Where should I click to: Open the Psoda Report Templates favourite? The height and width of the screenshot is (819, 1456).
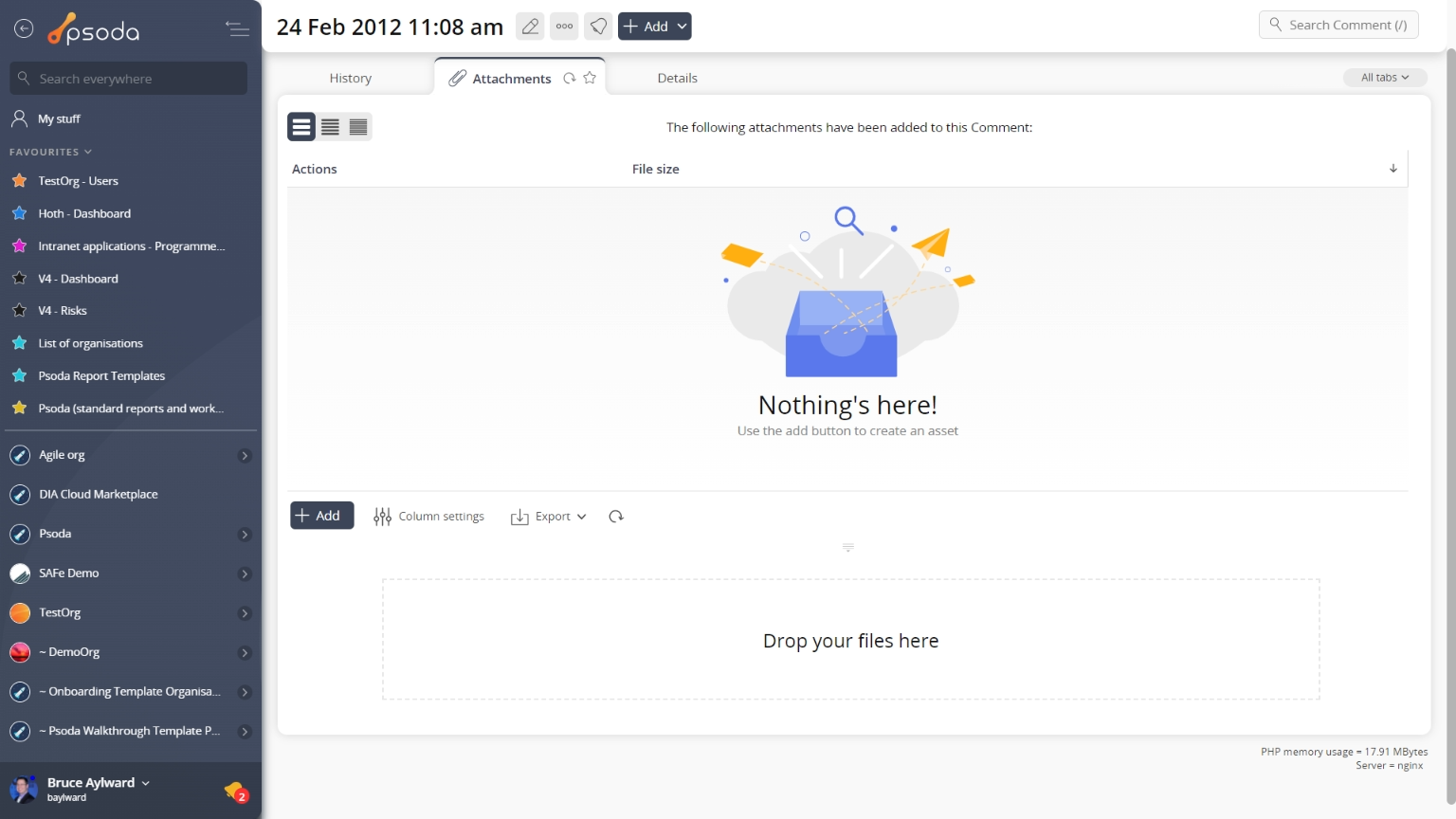(x=101, y=376)
